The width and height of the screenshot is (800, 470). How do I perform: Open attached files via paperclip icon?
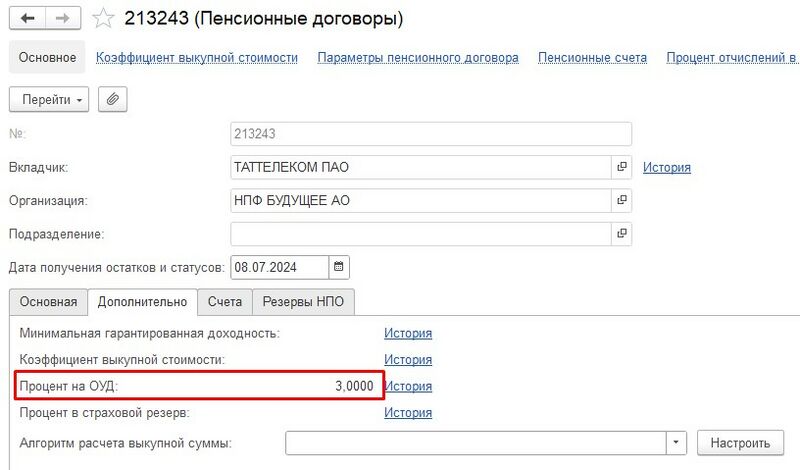click(x=112, y=99)
